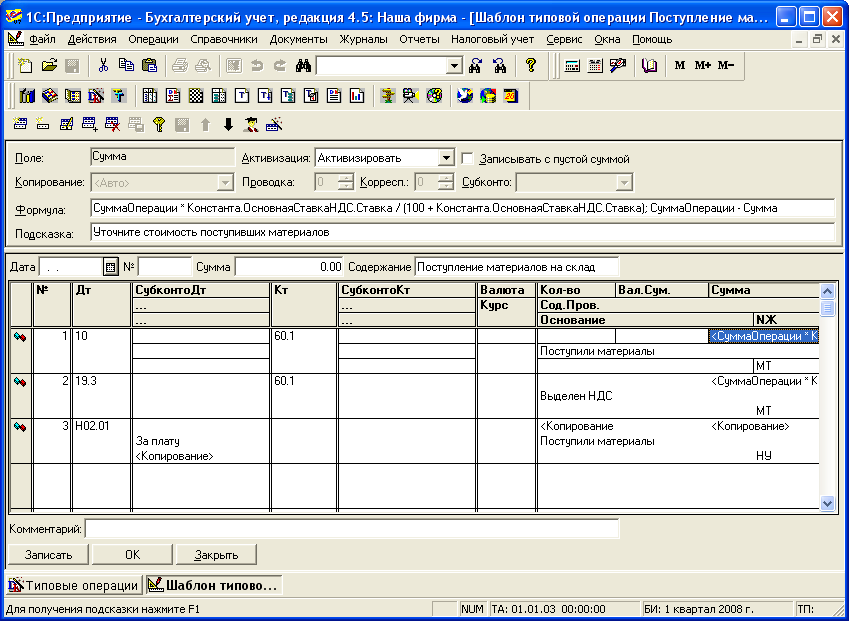Click the yellow question mark Help icon
This screenshot has height=621, width=849.
pyautogui.click(x=531, y=66)
